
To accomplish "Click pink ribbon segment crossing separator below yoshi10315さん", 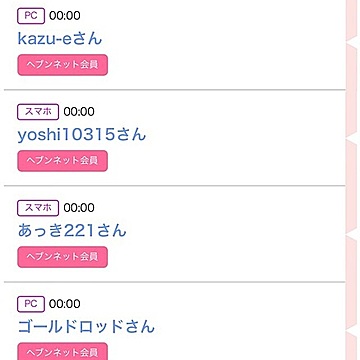I will pos(352,186).
